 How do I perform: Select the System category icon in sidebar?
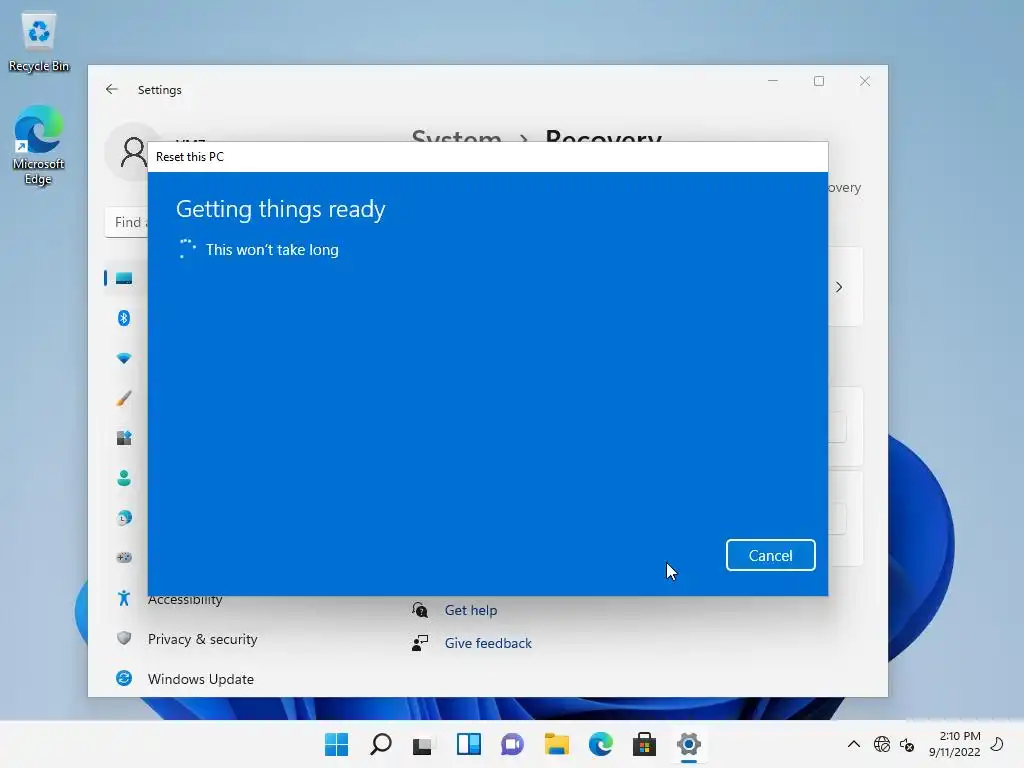pos(123,278)
